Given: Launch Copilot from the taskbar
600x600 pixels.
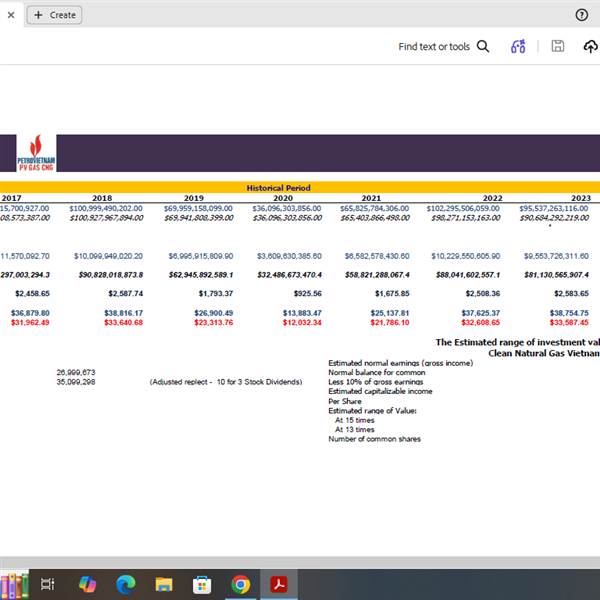Looking at the screenshot, I should [87, 584].
